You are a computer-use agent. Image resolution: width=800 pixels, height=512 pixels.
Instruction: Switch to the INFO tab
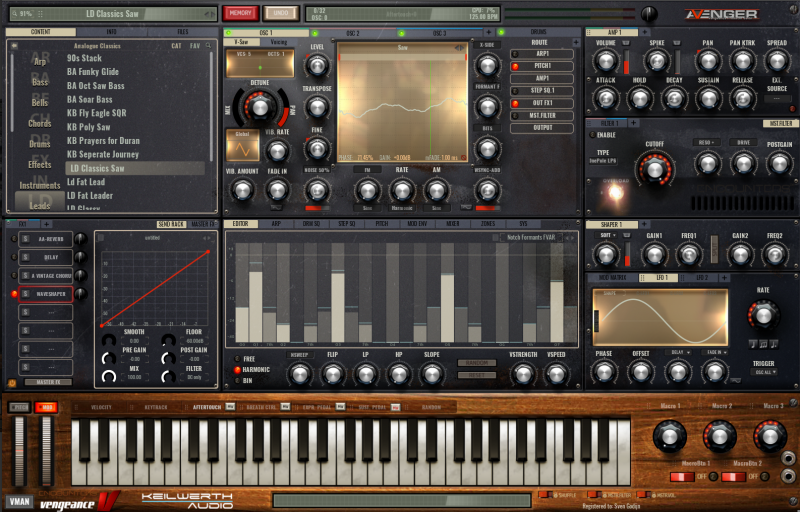click(112, 32)
